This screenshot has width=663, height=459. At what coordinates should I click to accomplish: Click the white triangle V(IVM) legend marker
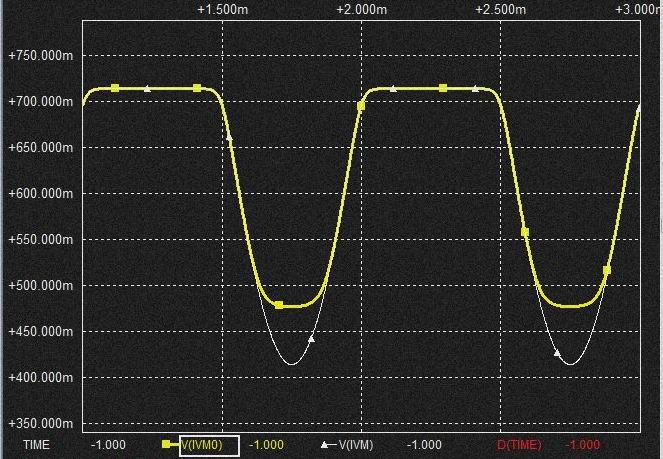pos(326,445)
